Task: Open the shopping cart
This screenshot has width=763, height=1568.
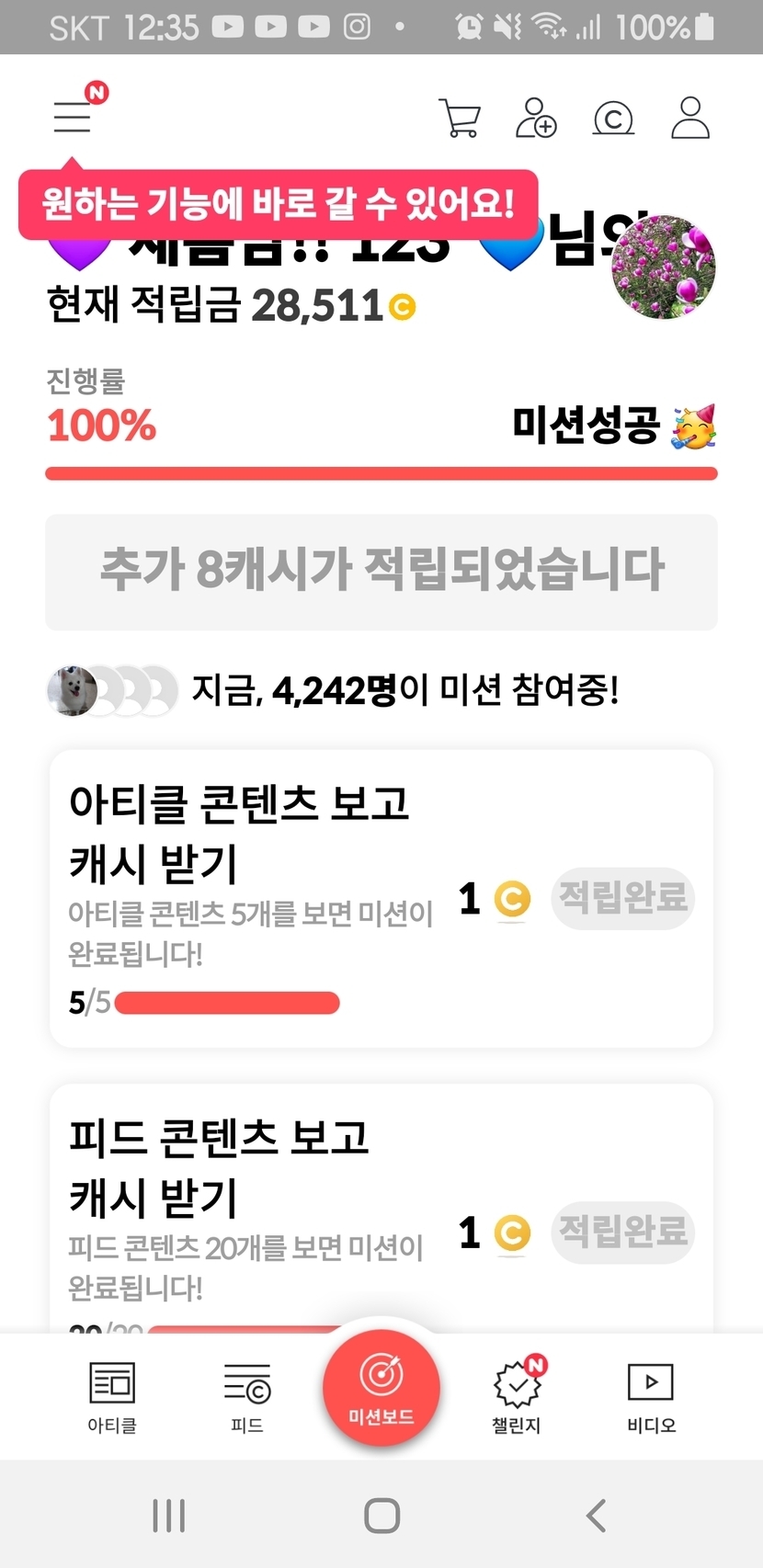Action: (x=460, y=118)
